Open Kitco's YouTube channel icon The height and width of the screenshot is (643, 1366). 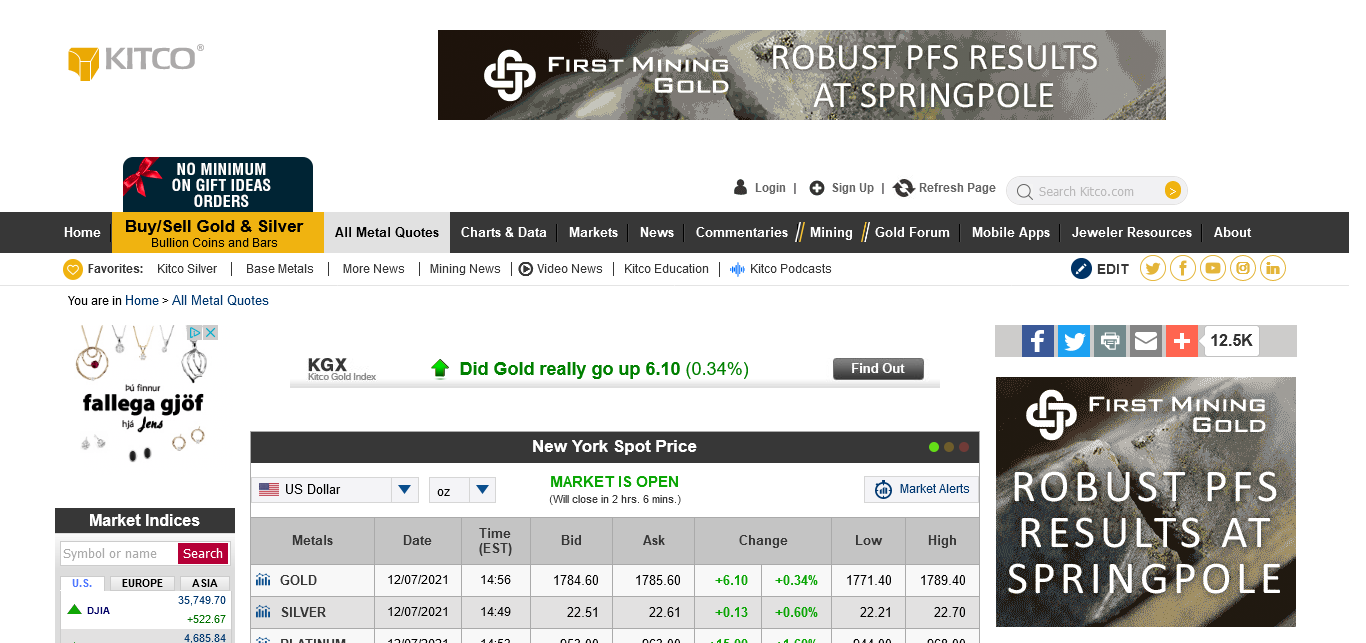(x=1213, y=268)
